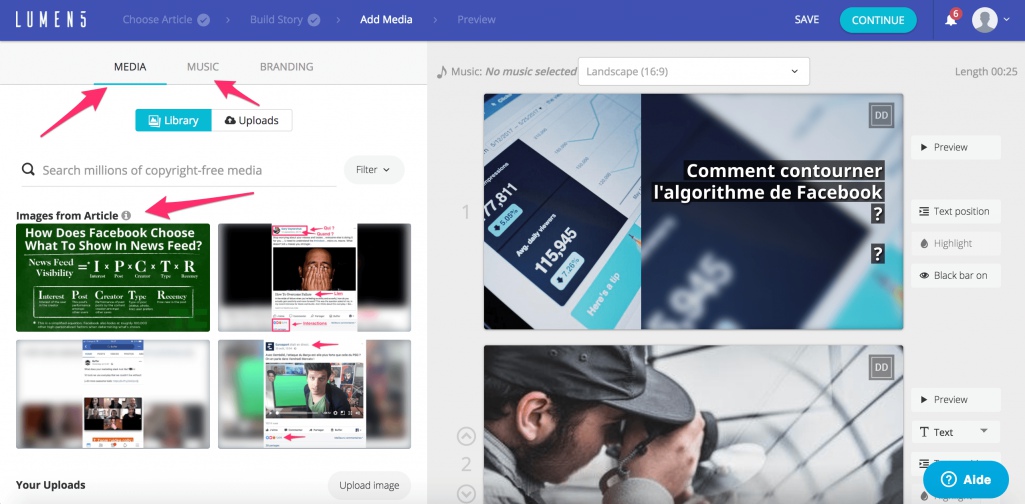
Task: Click SAVE in the top bar
Action: pyautogui.click(x=807, y=20)
